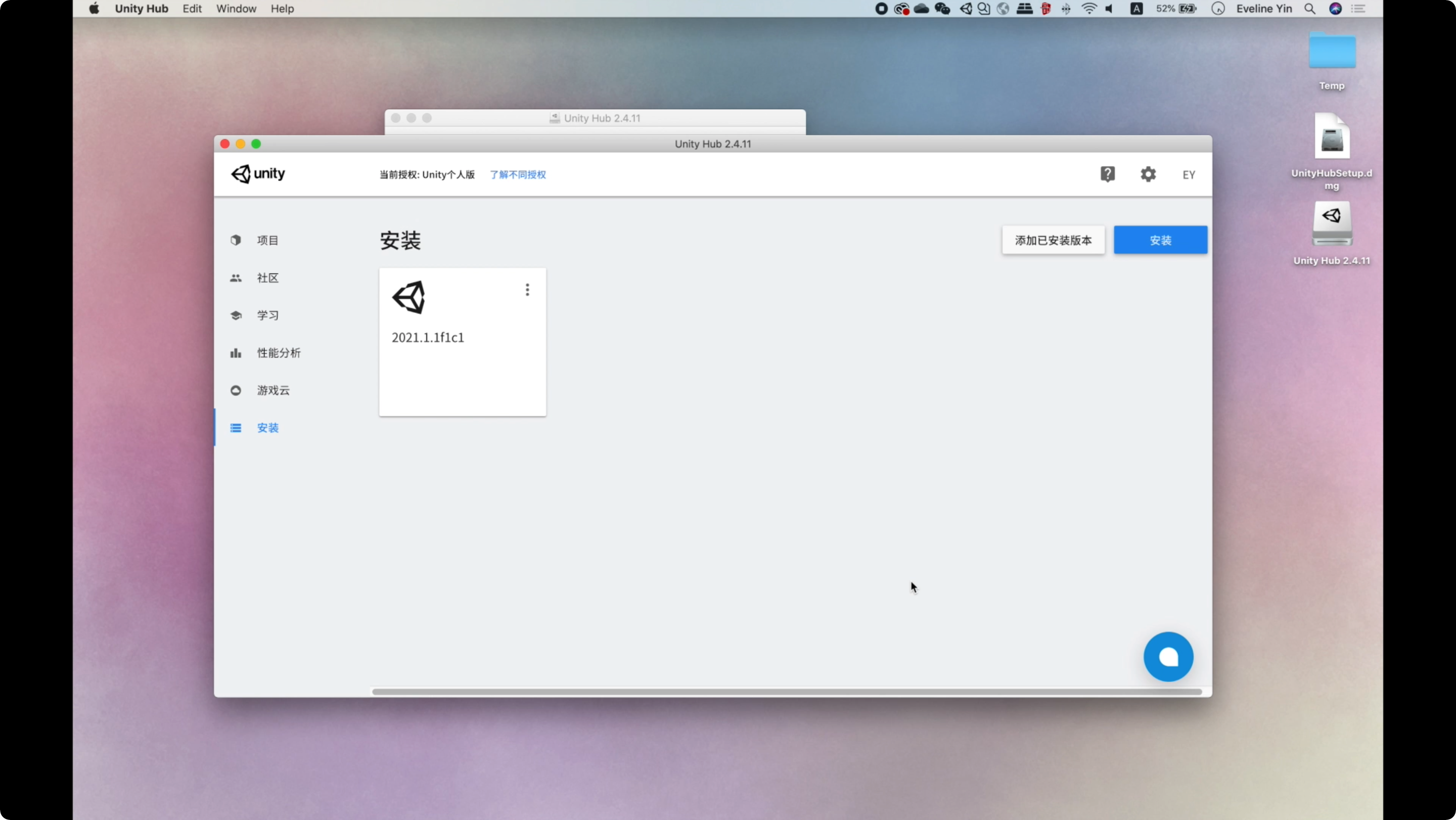Screen dimensions: 1456x820
Task: Select 安装 installs in sidebar
Action: point(267,428)
